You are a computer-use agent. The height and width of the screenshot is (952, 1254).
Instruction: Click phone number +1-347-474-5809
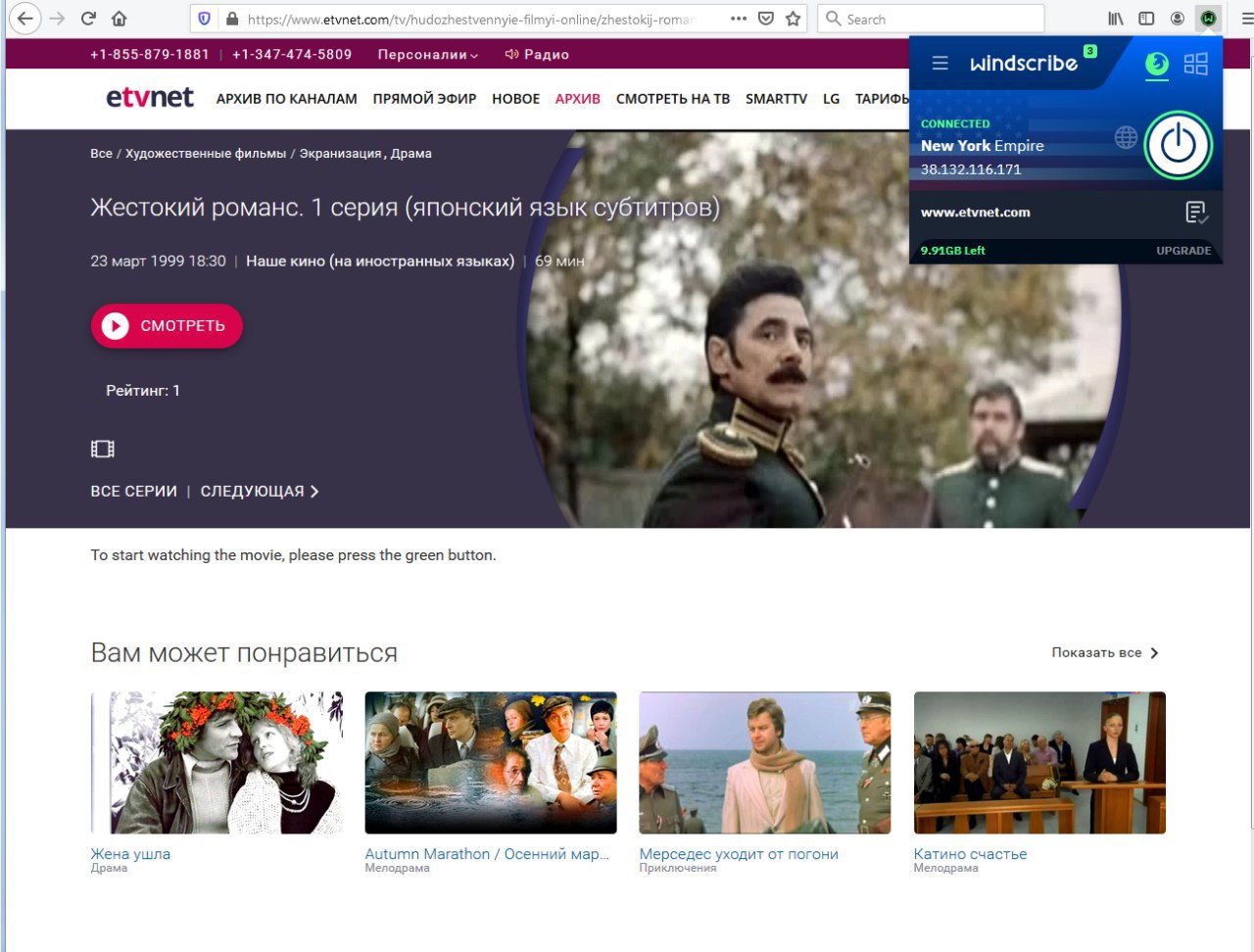[292, 55]
